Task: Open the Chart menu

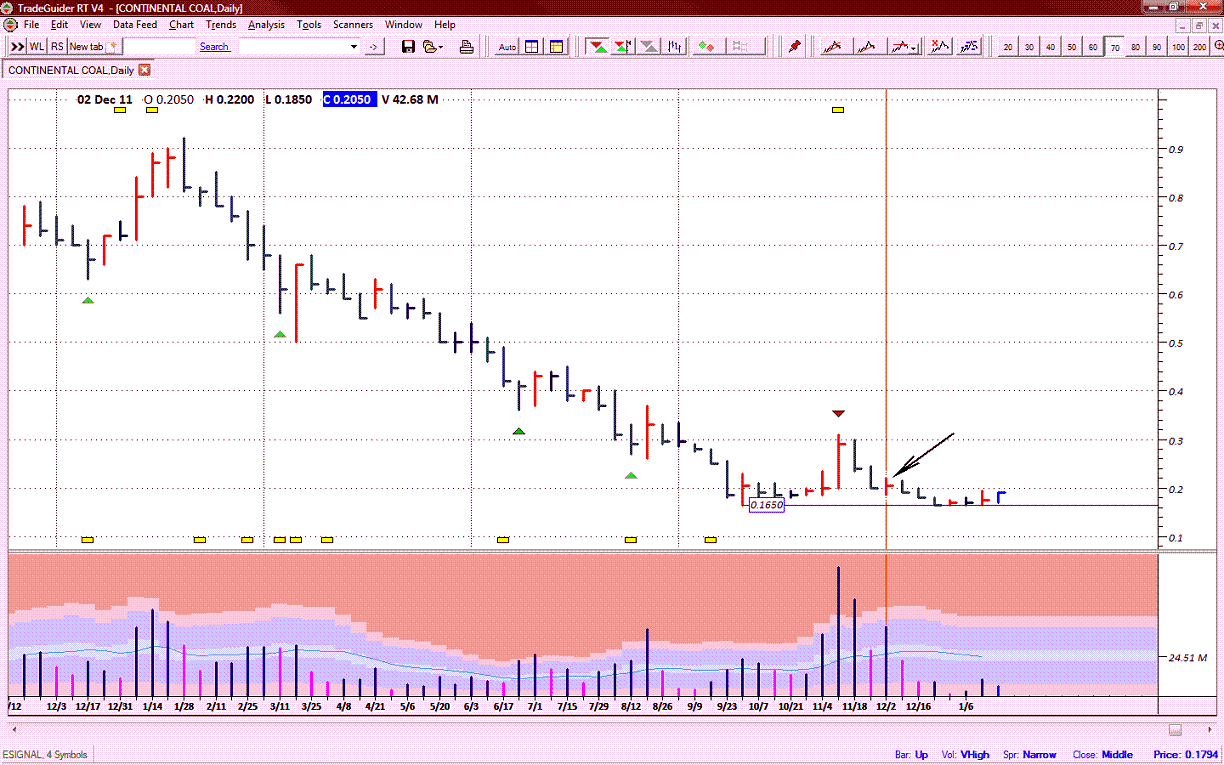Action: point(182,24)
